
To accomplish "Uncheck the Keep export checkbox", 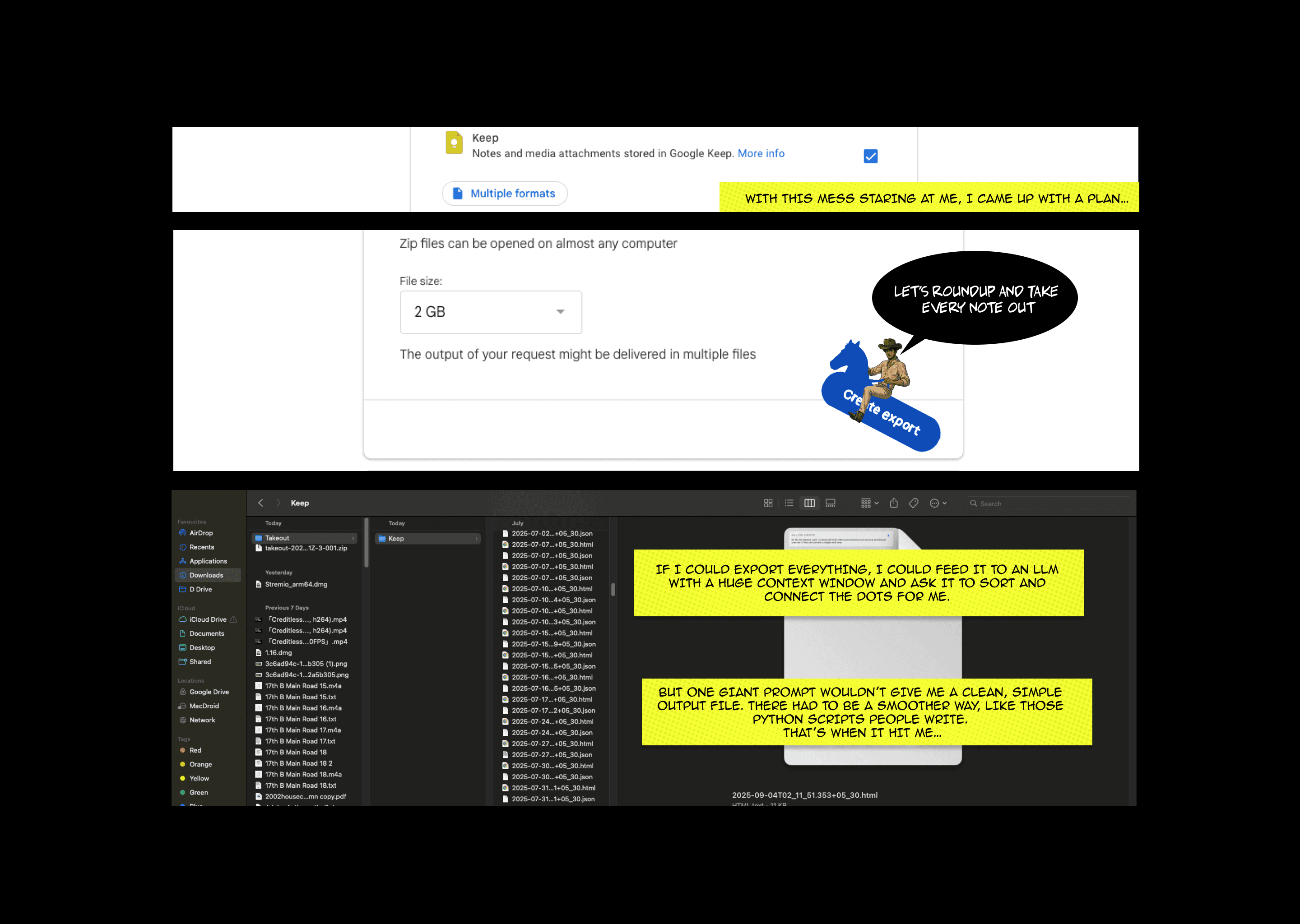I will [870, 156].
